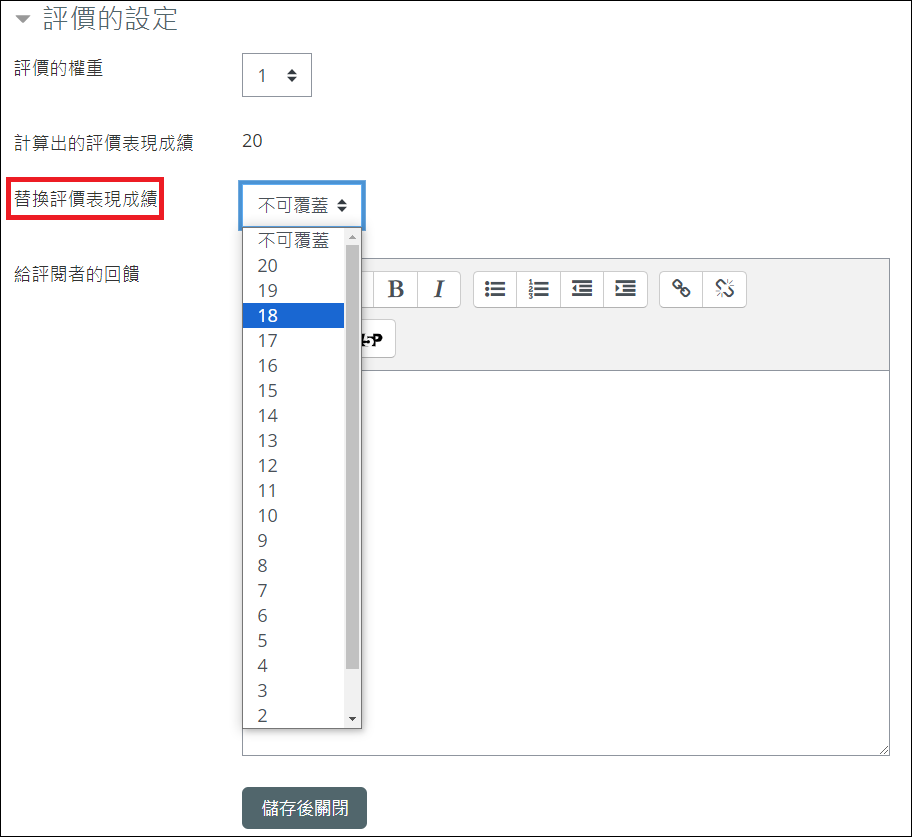912x837 pixels.
Task: Choose grade 6 from the list
Action: coord(293,615)
